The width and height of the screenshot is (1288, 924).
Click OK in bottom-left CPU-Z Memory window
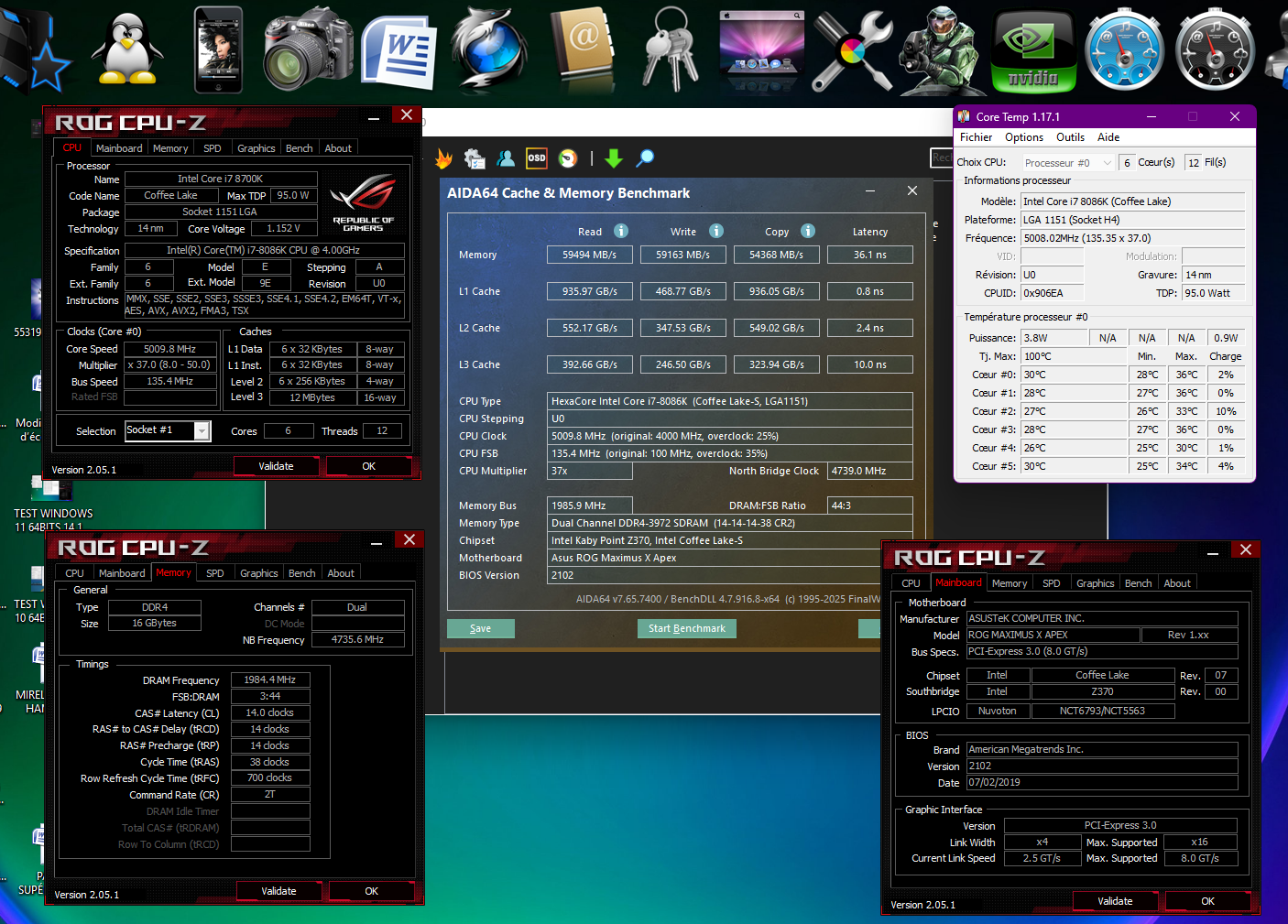pos(372,891)
